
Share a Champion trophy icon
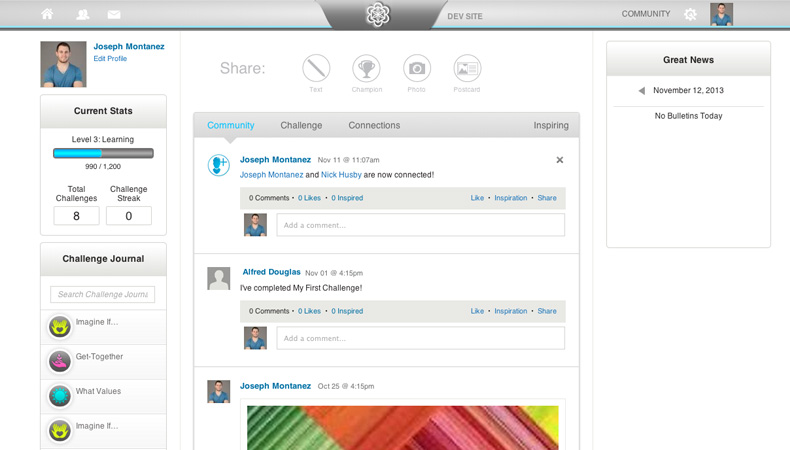click(366, 68)
